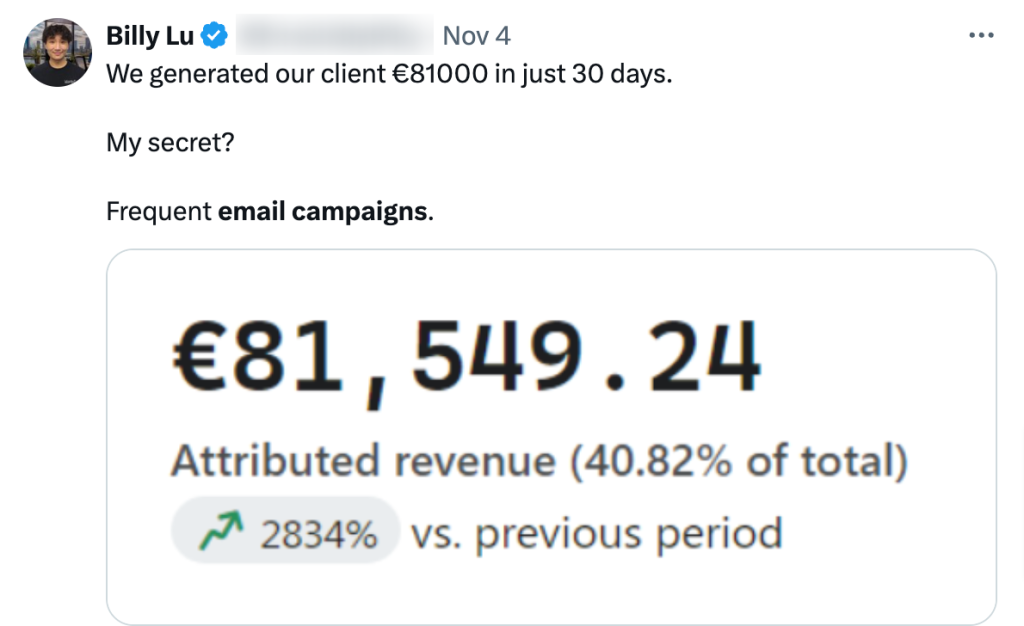Expand the more options ellipsis at top right
The height and width of the screenshot is (626, 1024).
(x=981, y=34)
